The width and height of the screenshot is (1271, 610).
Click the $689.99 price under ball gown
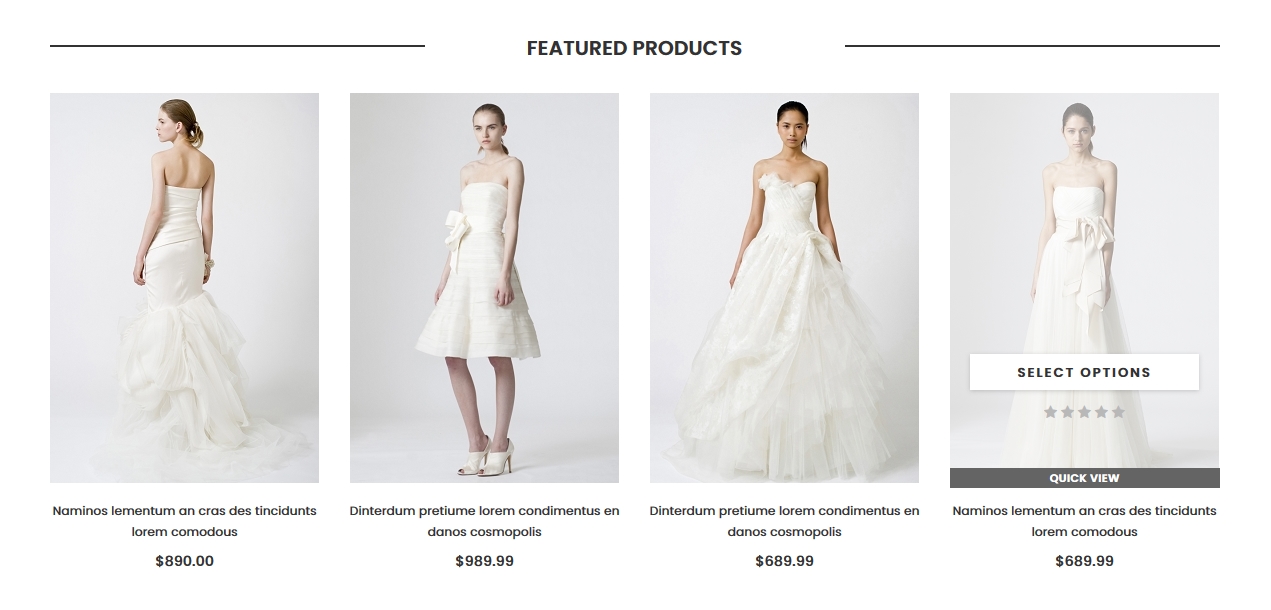point(784,561)
